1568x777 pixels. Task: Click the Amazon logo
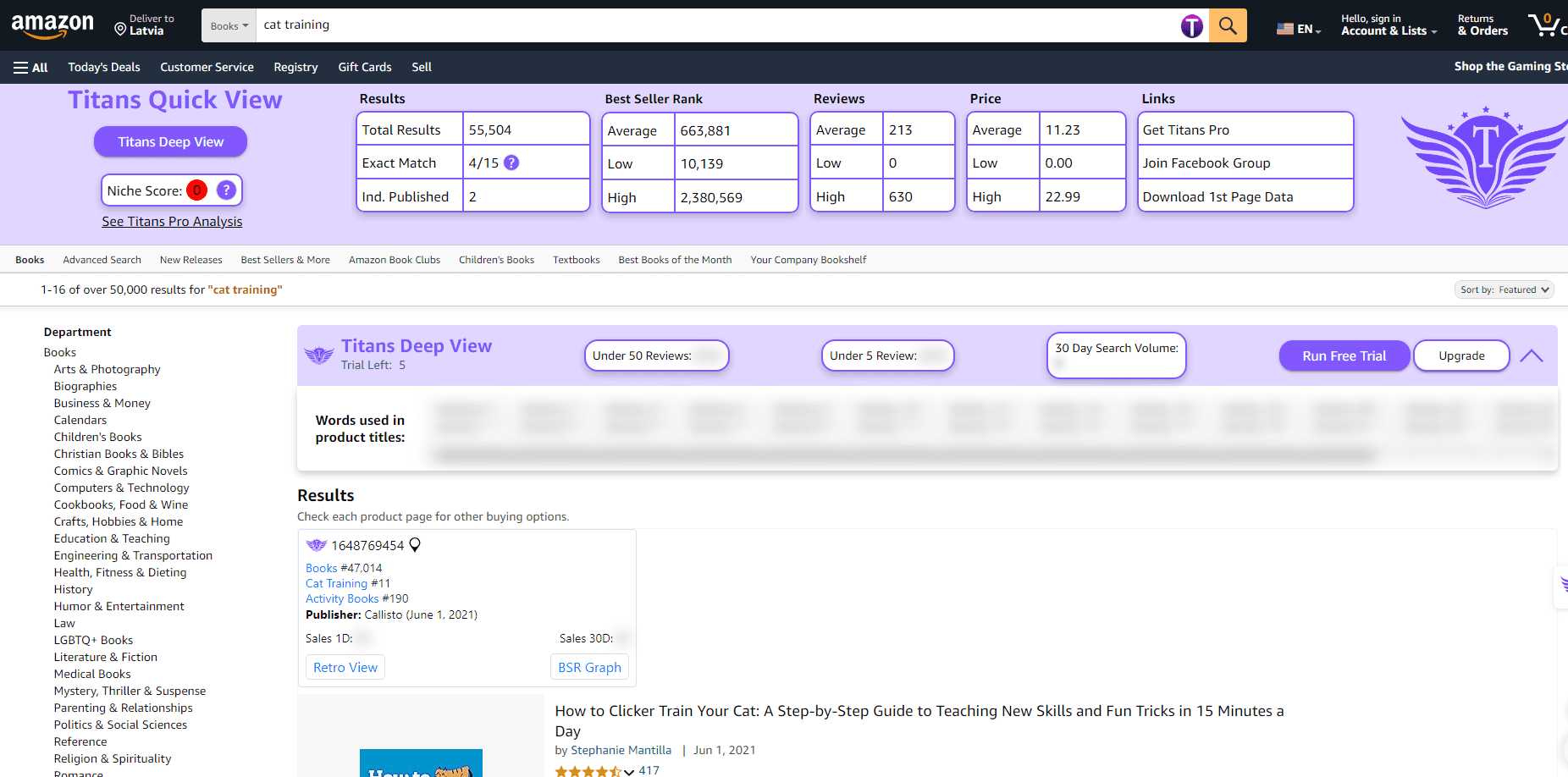tap(52, 25)
